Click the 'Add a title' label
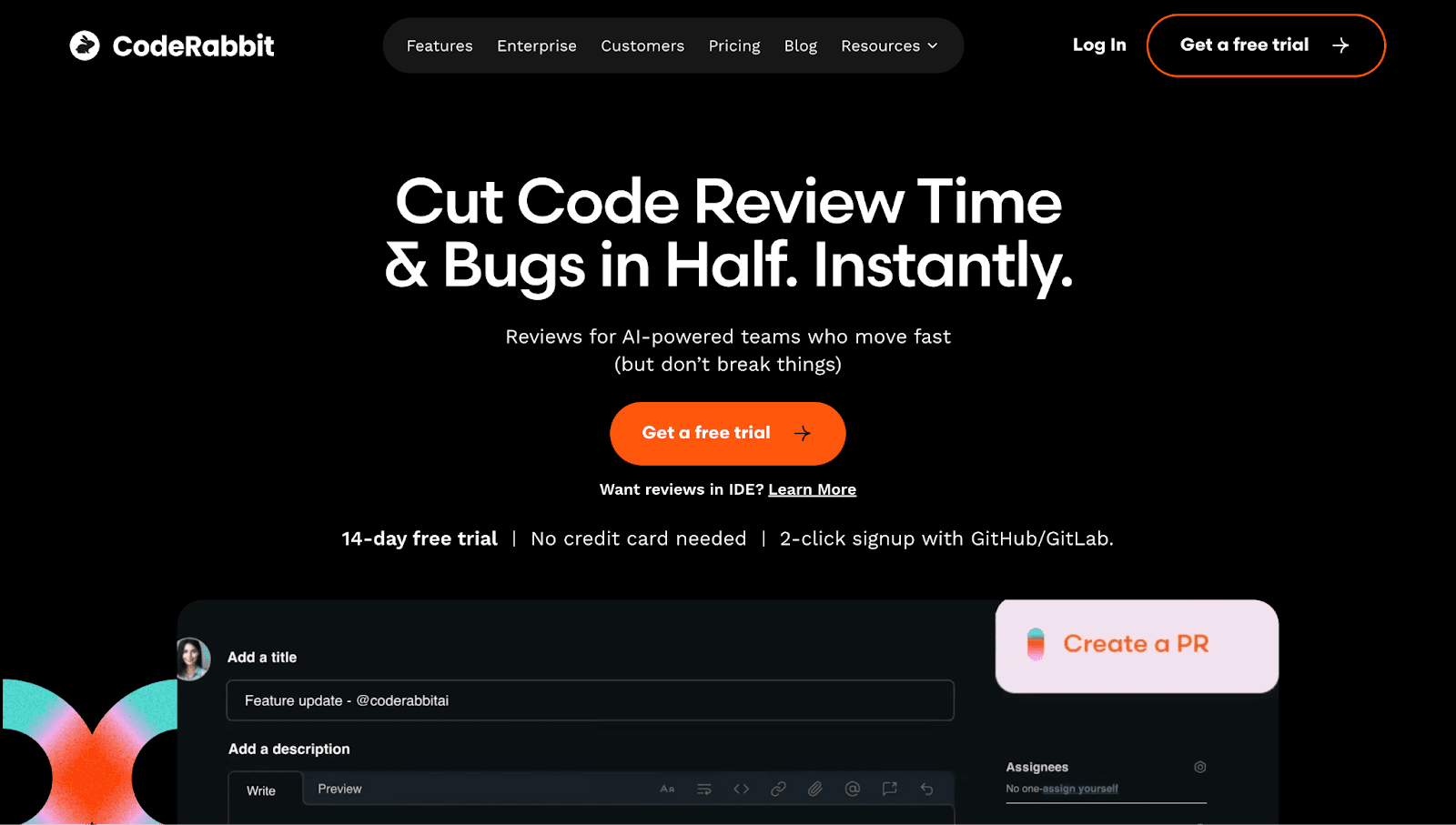This screenshot has width=1456, height=825. (262, 657)
